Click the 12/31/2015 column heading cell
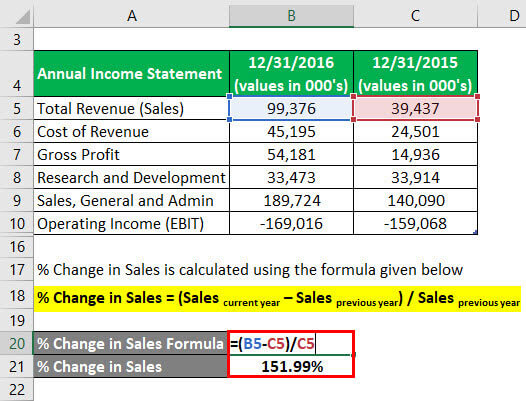The height and width of the screenshot is (401, 526). [415, 74]
